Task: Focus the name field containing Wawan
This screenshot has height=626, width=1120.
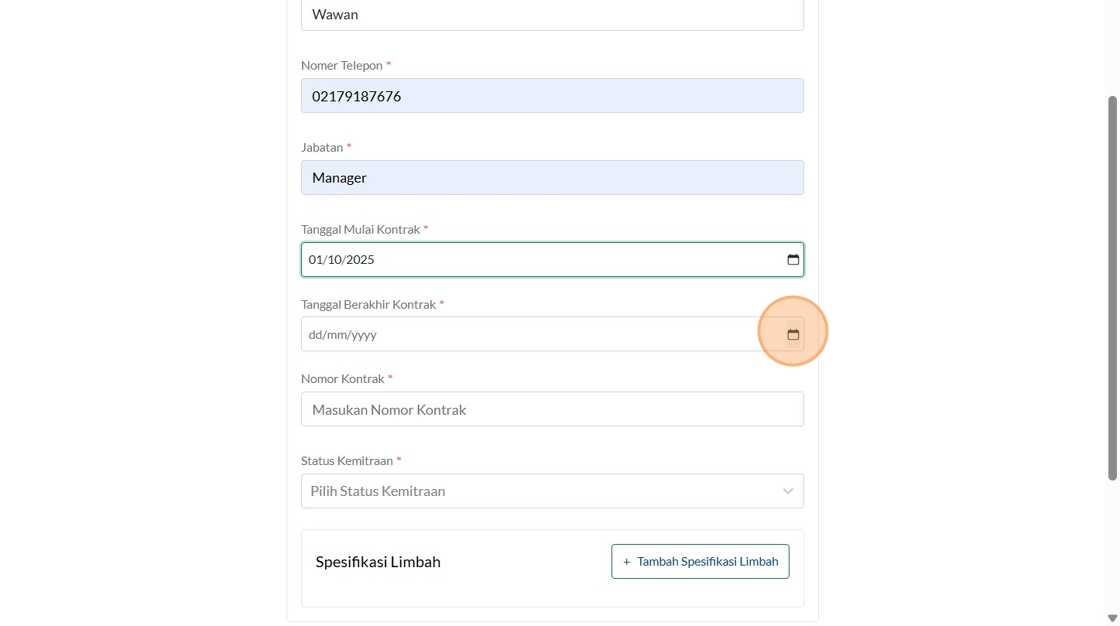Action: click(552, 15)
